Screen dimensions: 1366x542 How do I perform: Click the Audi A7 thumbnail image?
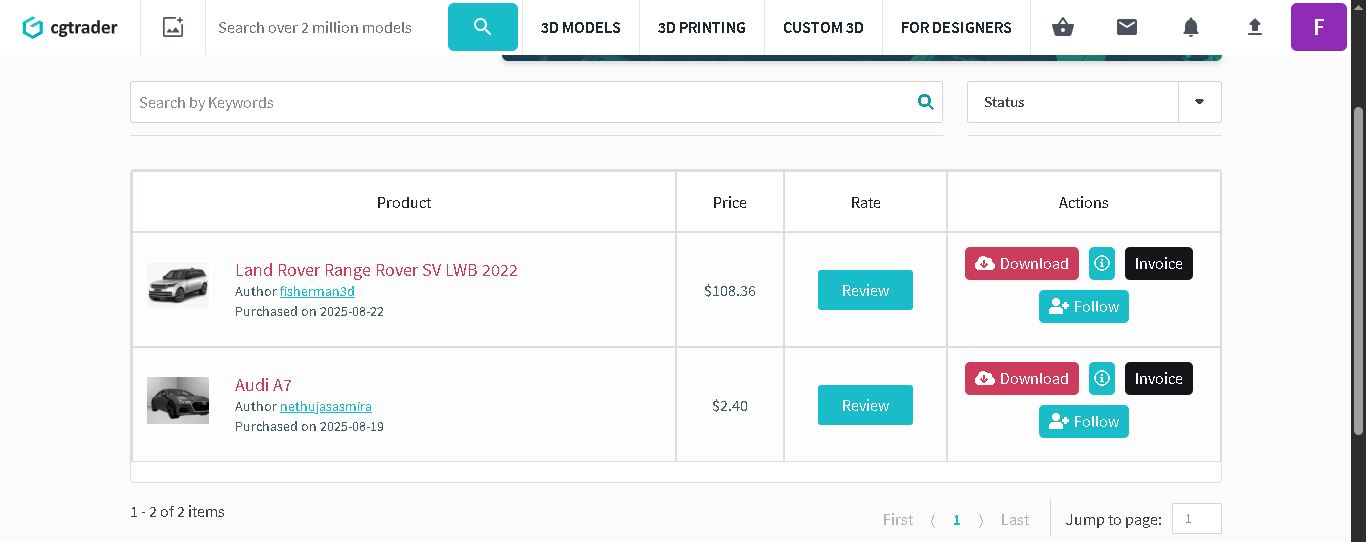[x=178, y=400]
